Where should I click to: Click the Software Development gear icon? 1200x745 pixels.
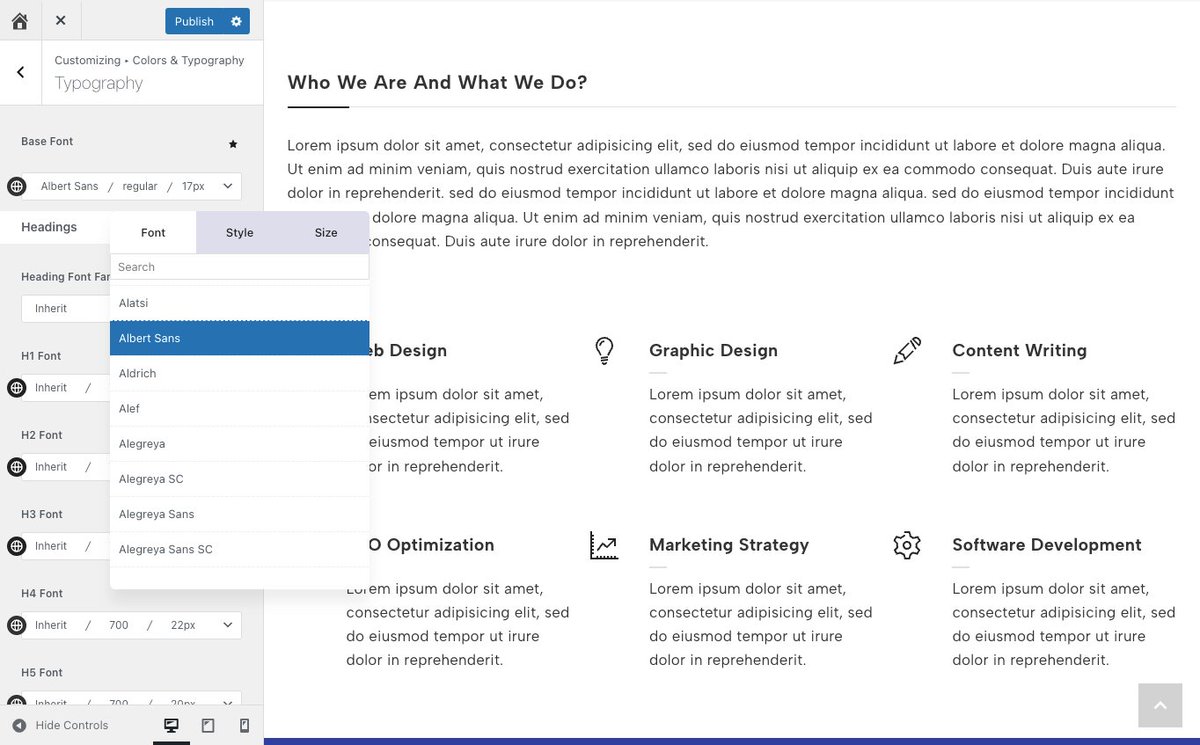pos(907,545)
